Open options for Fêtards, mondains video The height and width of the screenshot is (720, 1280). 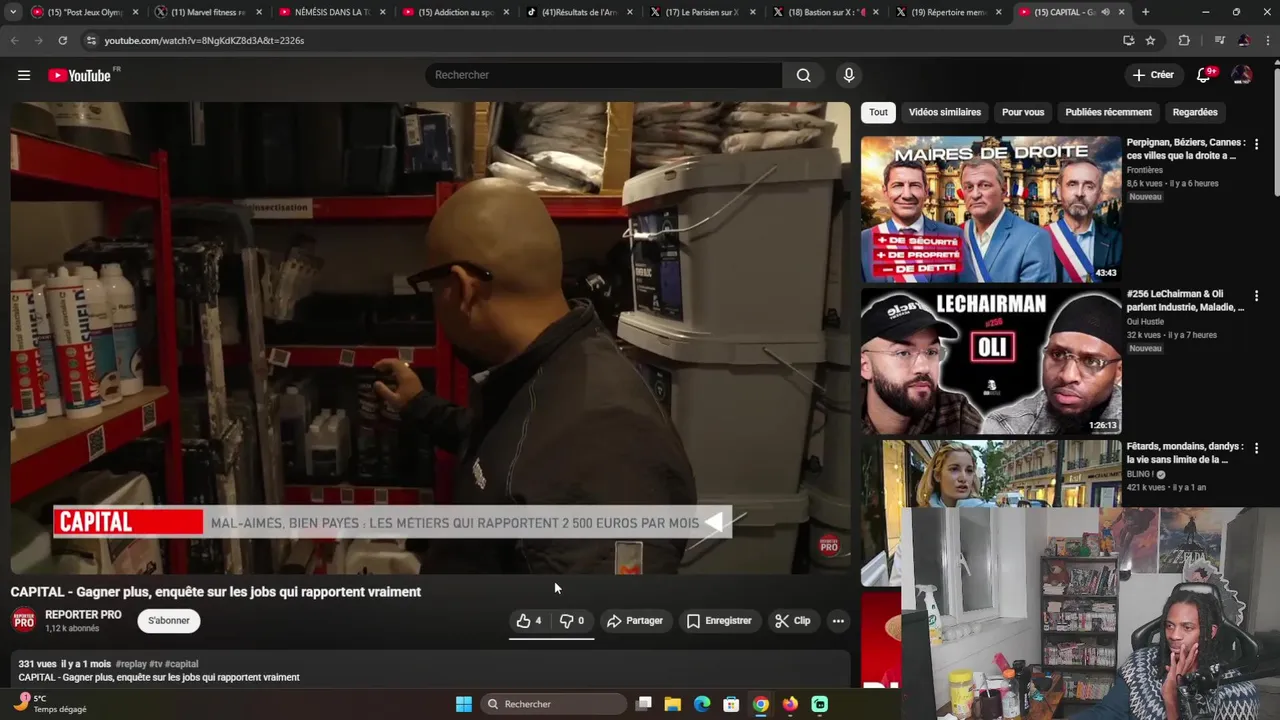tap(1256, 448)
